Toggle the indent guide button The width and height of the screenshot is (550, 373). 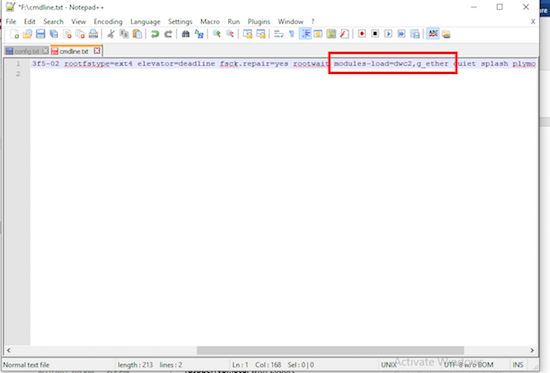[x=305, y=34]
